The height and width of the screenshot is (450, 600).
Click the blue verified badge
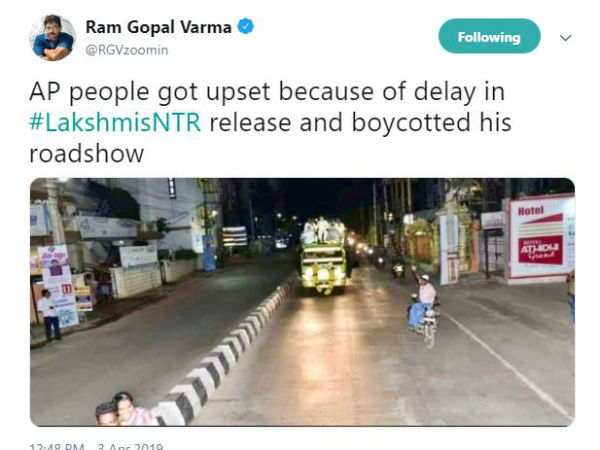(x=246, y=27)
